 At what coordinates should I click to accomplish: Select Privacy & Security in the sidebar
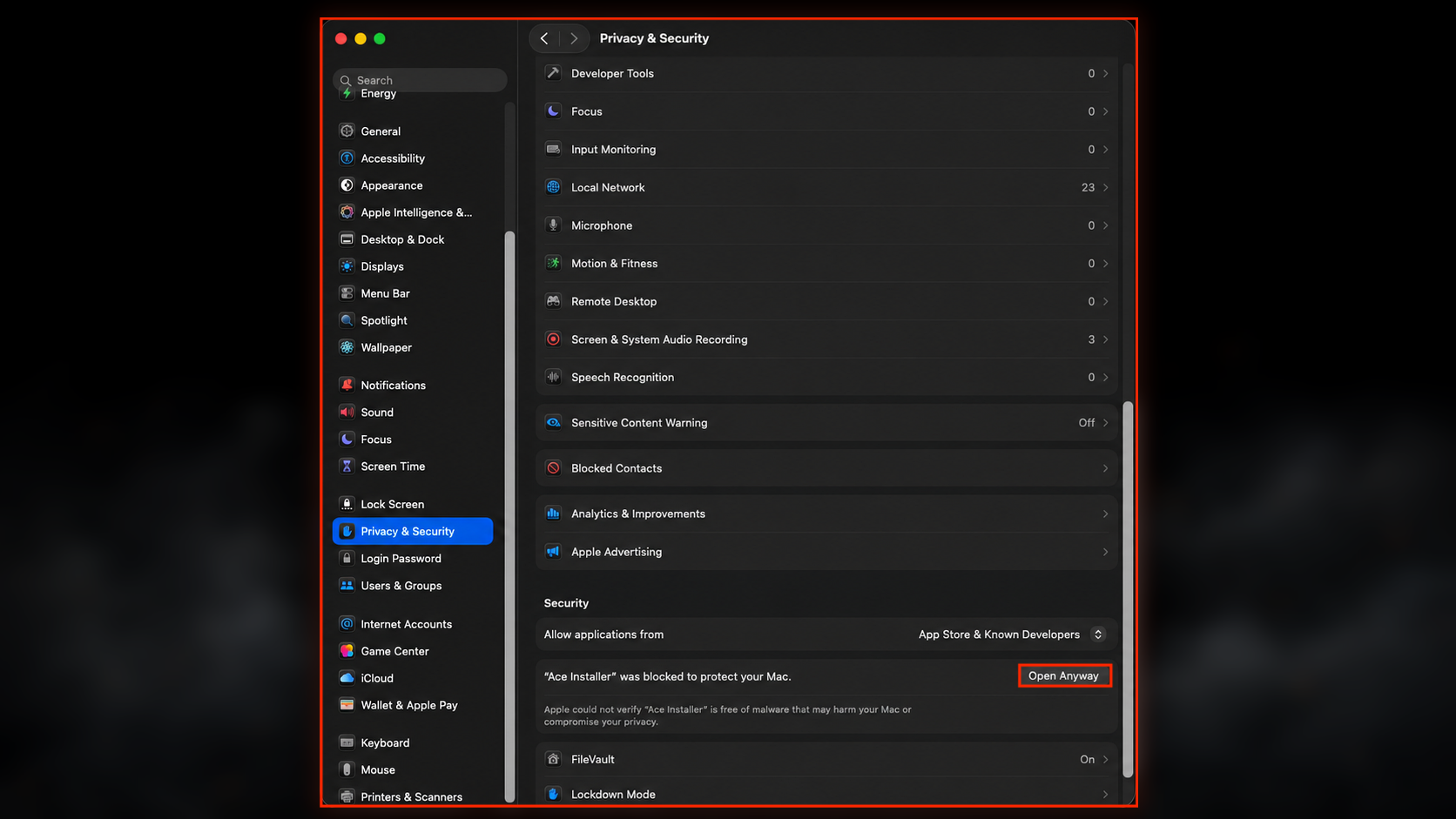(x=413, y=531)
